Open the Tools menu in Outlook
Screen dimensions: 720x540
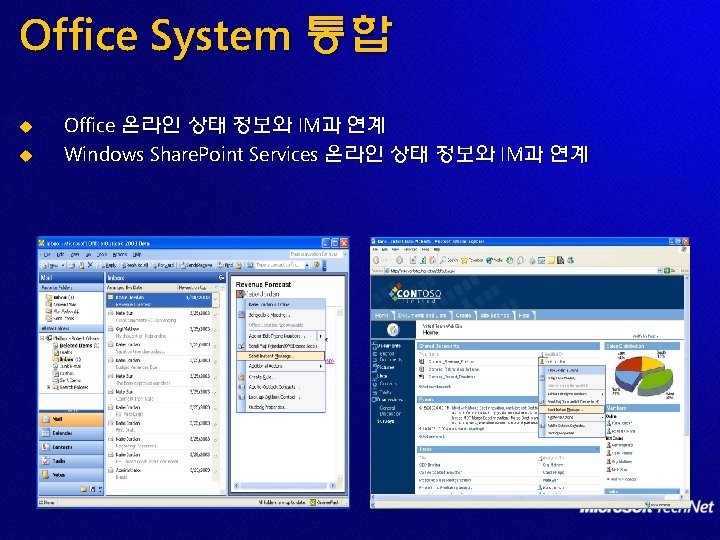[102, 254]
